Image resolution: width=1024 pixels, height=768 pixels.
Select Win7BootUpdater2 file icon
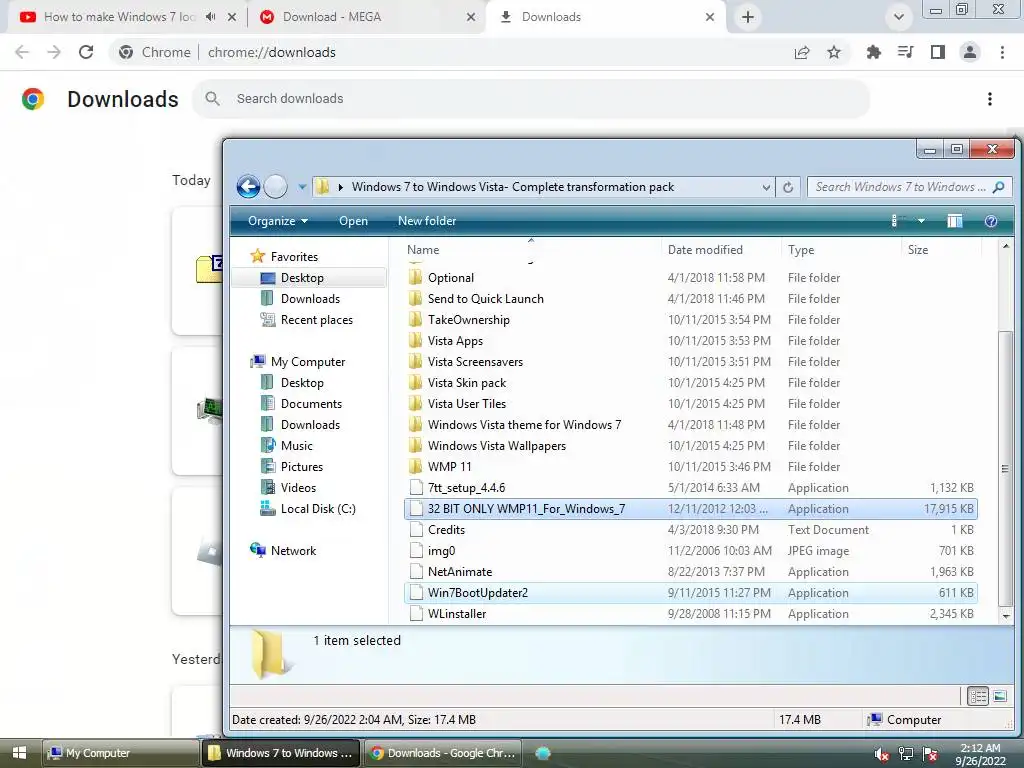click(416, 592)
